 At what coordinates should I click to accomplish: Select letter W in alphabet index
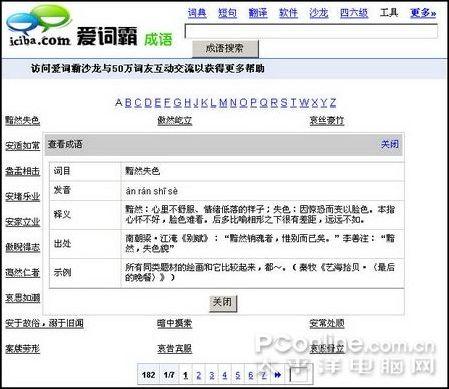tap(304, 103)
